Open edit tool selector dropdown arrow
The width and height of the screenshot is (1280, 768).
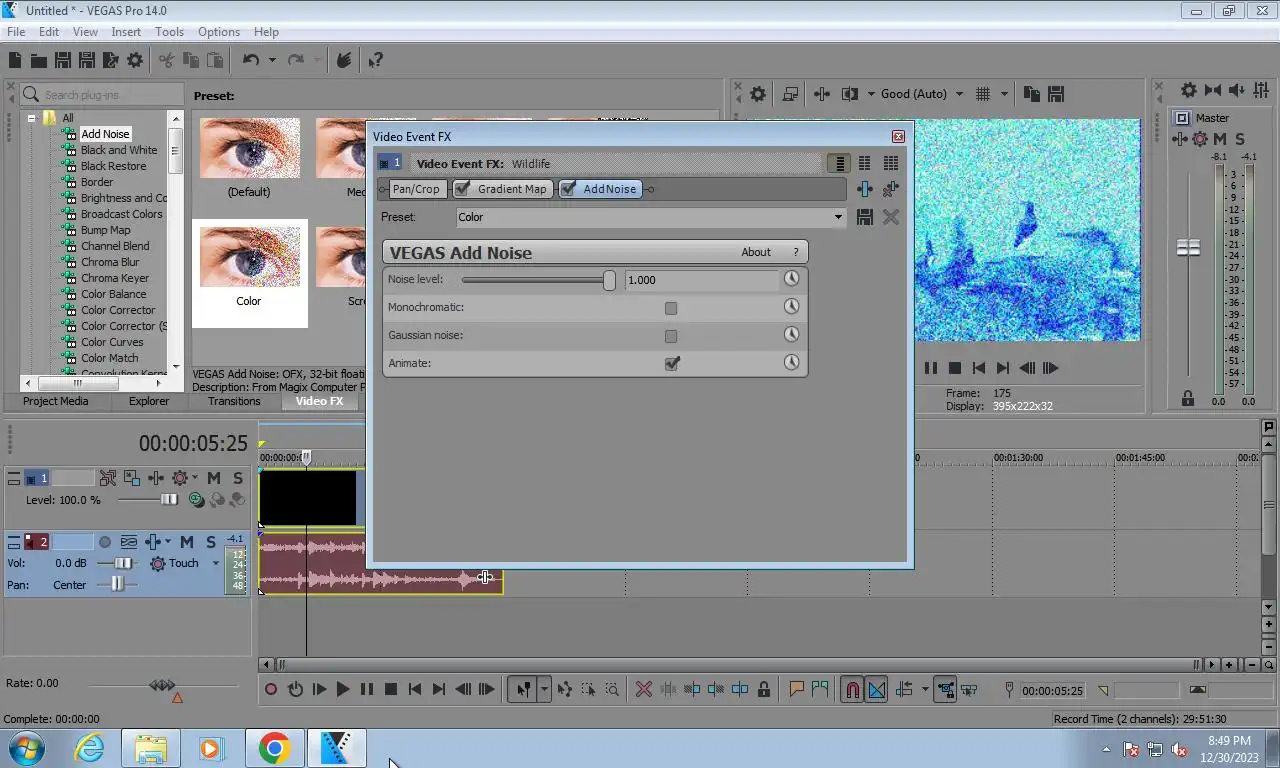pyautogui.click(x=544, y=689)
